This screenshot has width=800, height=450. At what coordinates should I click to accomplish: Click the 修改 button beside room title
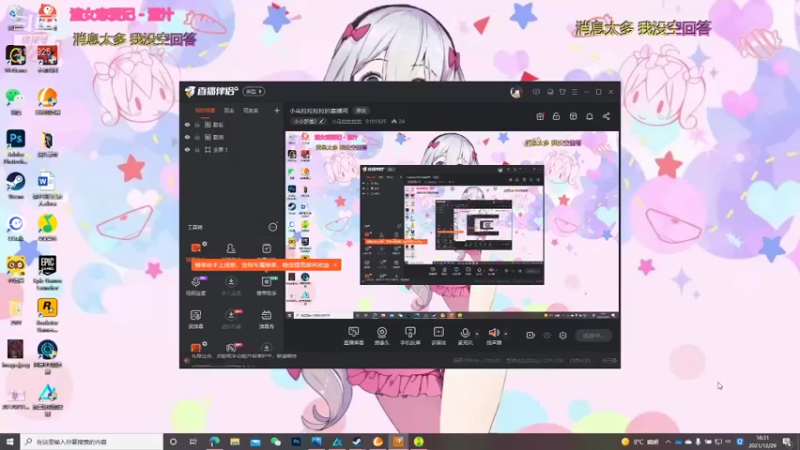click(361, 111)
